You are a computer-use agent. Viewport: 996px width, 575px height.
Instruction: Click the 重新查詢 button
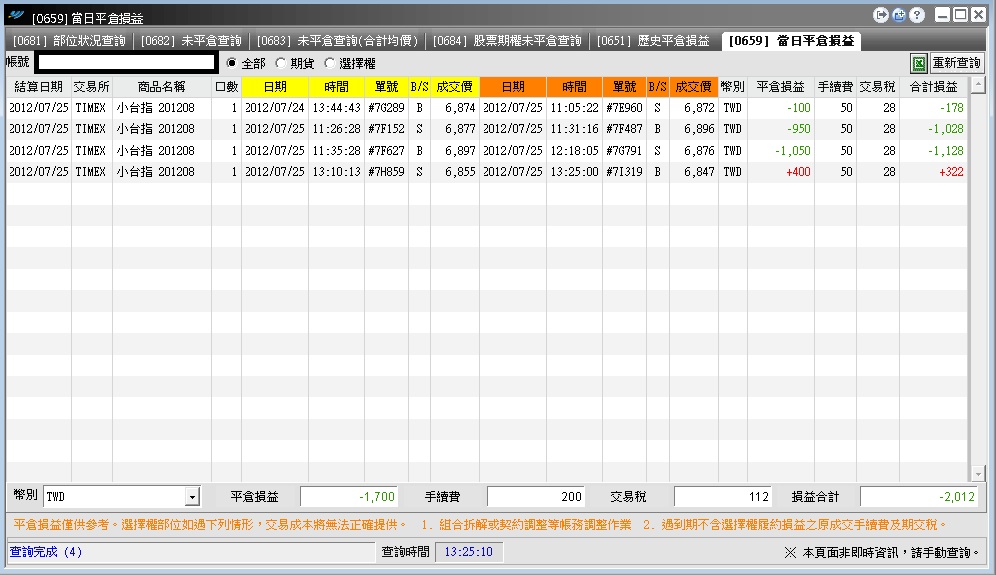click(957, 63)
